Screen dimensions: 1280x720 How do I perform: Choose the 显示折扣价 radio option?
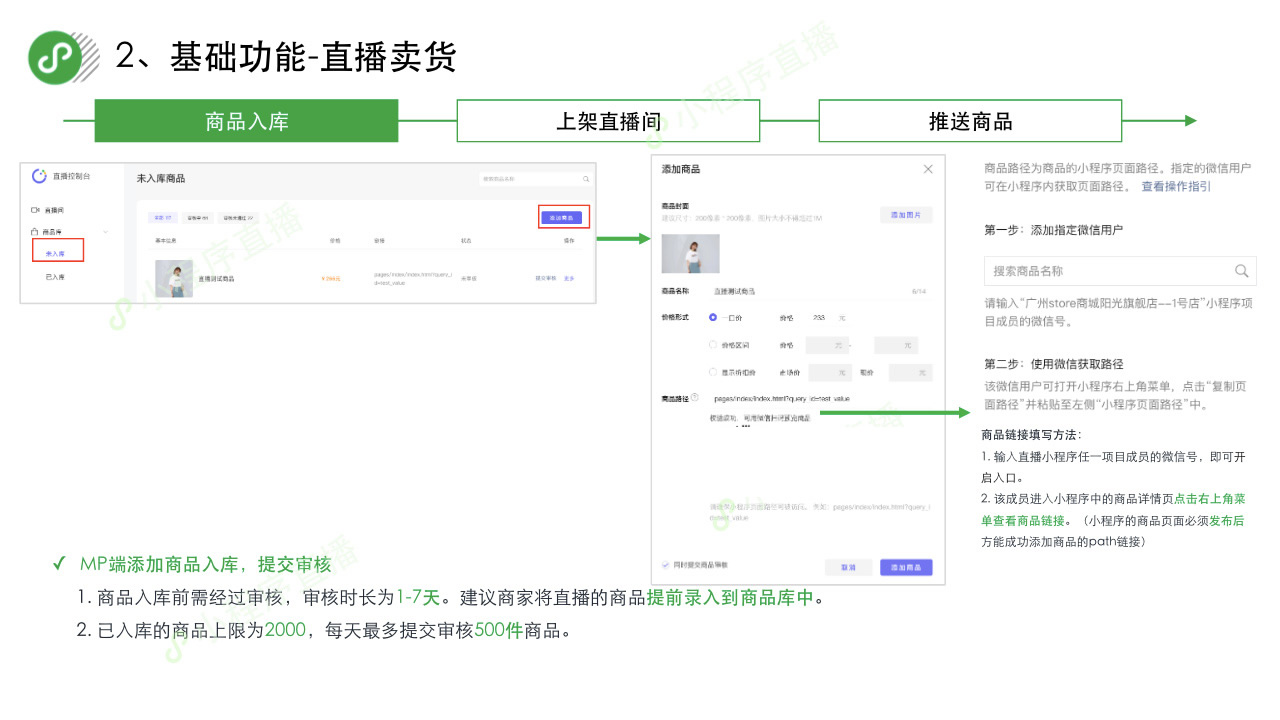point(713,372)
